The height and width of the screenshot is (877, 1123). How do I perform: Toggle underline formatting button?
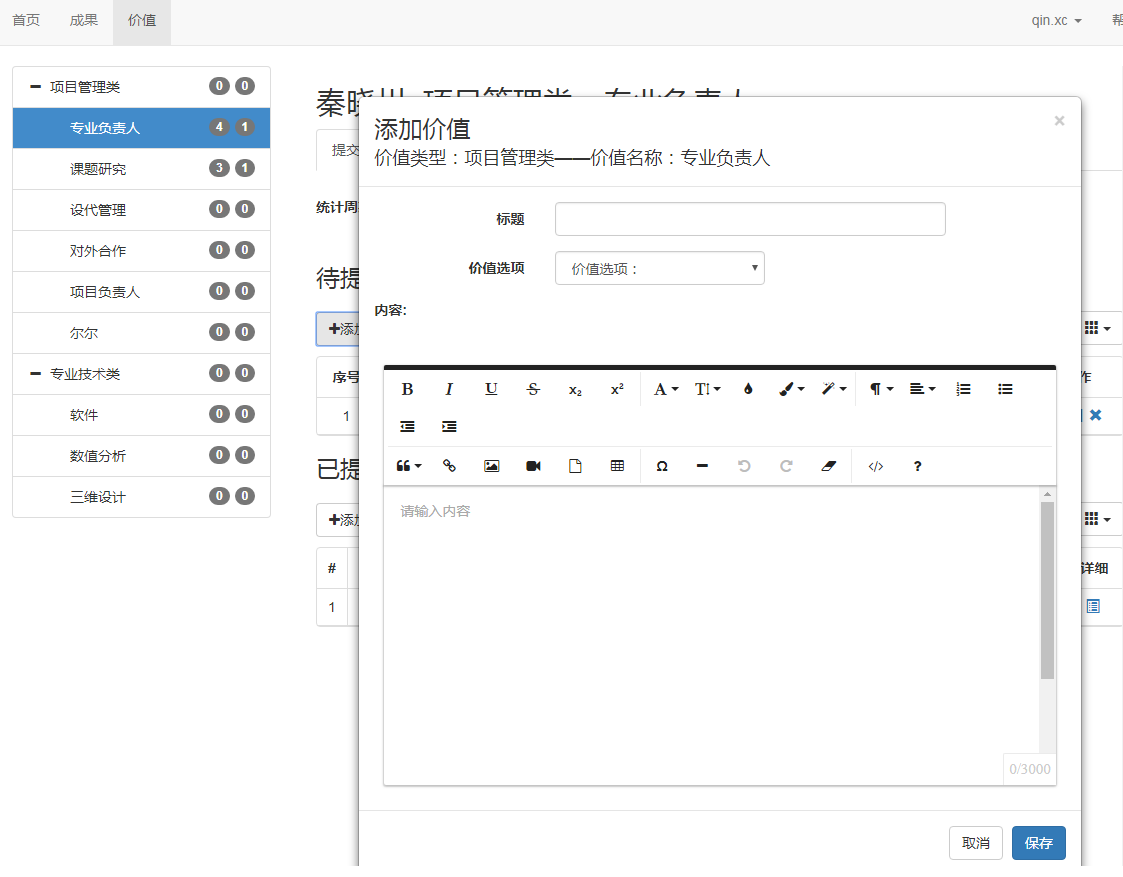pos(491,389)
